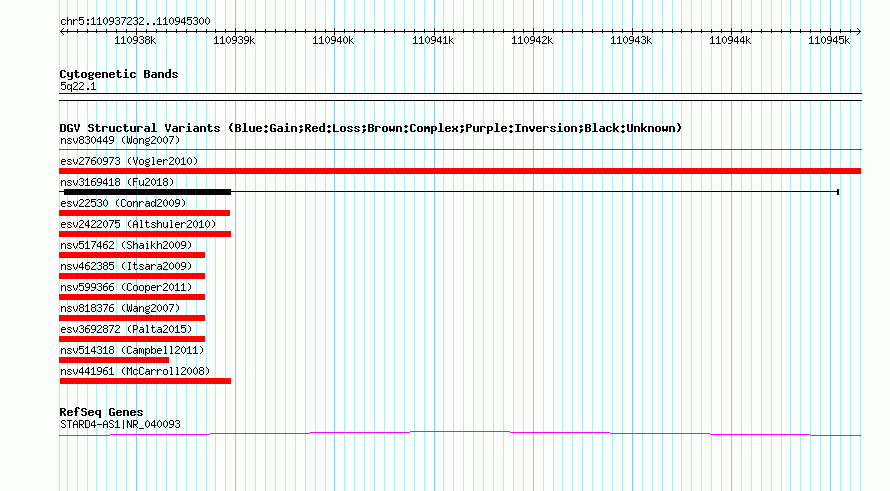Click the chr5:110937232..110945300 coordinates label

point(135,21)
